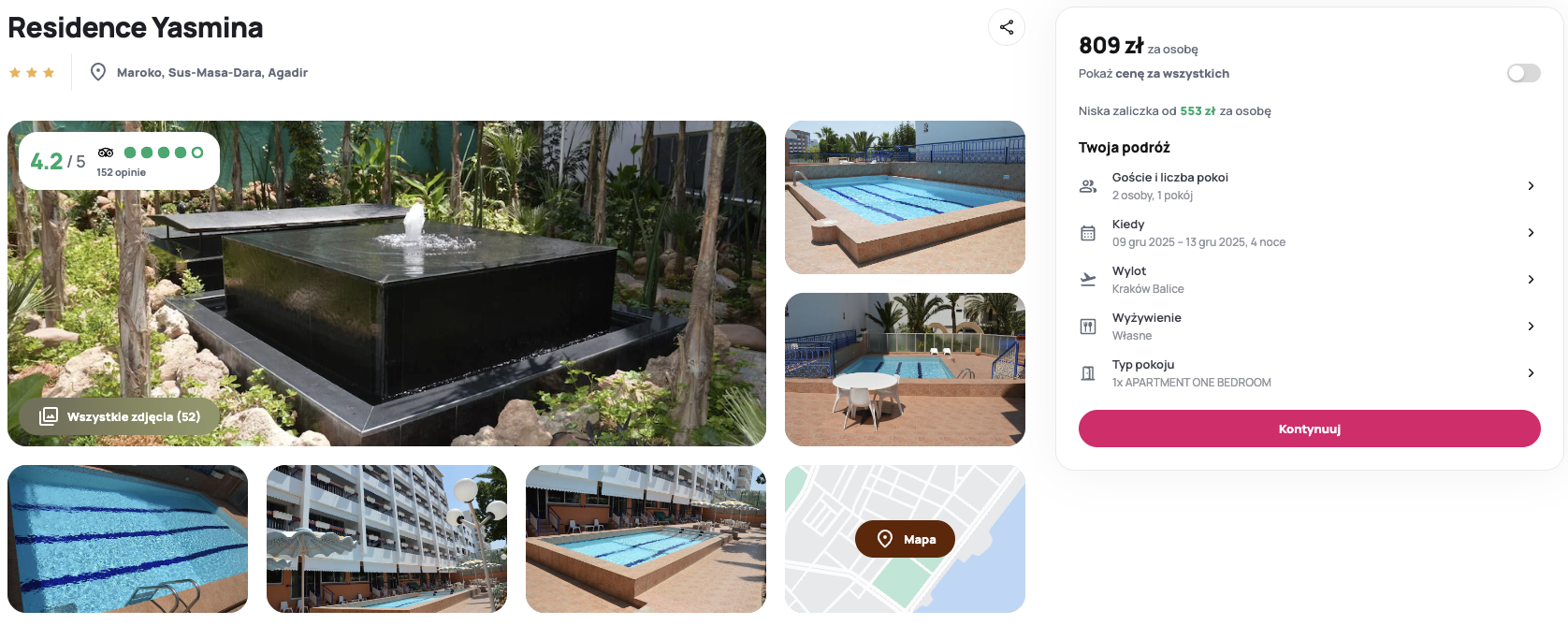
Task: Expand the Goście i liczba pokoi chevron
Action: (1531, 186)
